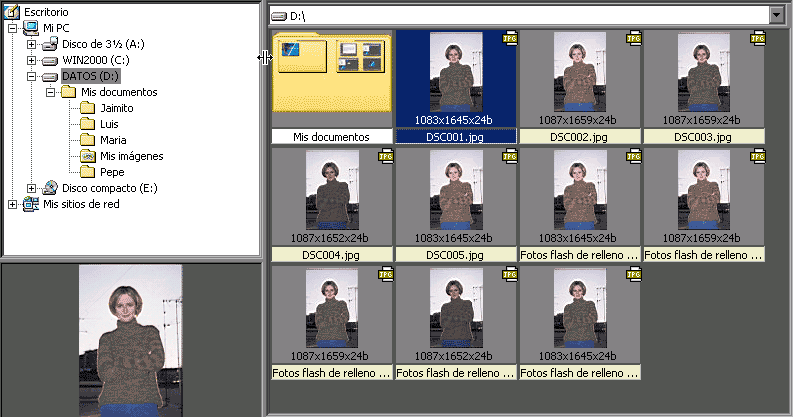Click the JPG badge on DSC001.jpg

(x=510, y=38)
